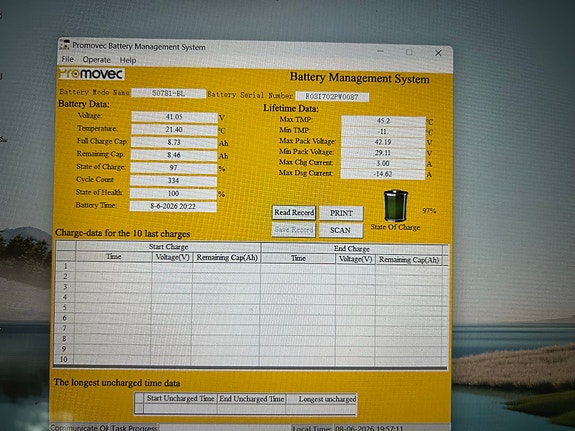Click the SCAN button
Viewport: 575px width, 431px height.
[341, 230]
